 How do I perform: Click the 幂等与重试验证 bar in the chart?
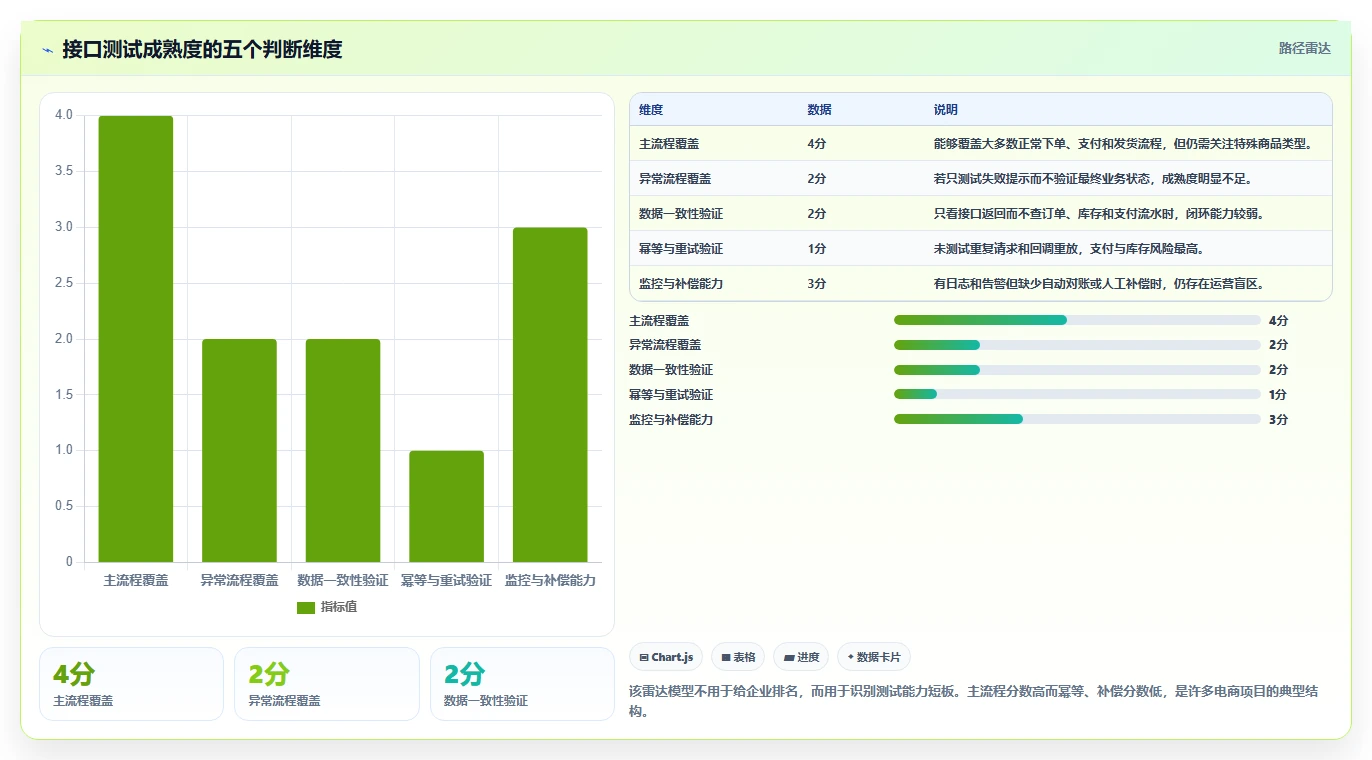[x=446, y=507]
